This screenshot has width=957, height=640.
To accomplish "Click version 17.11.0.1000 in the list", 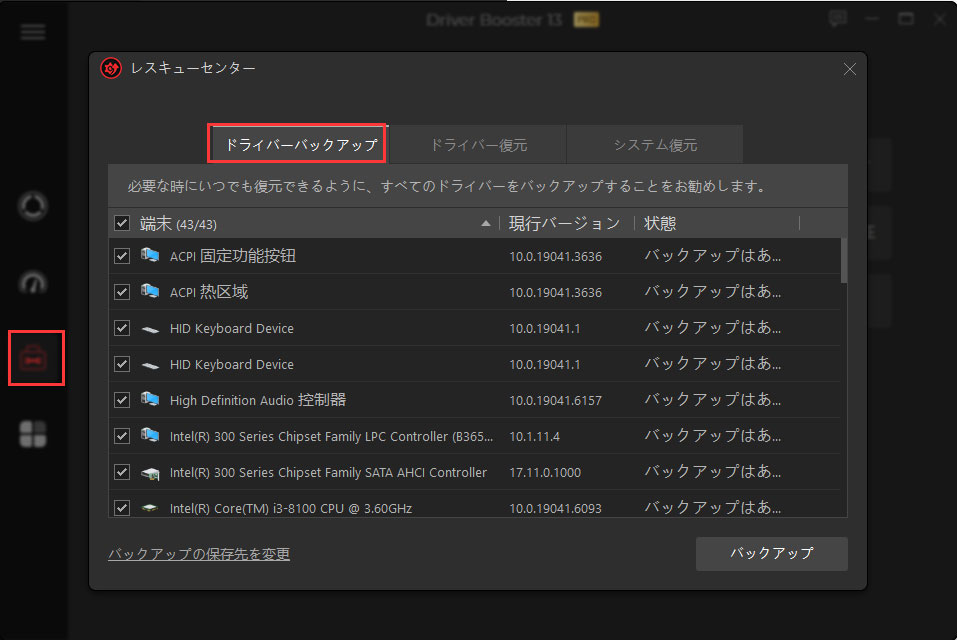I will (x=545, y=472).
